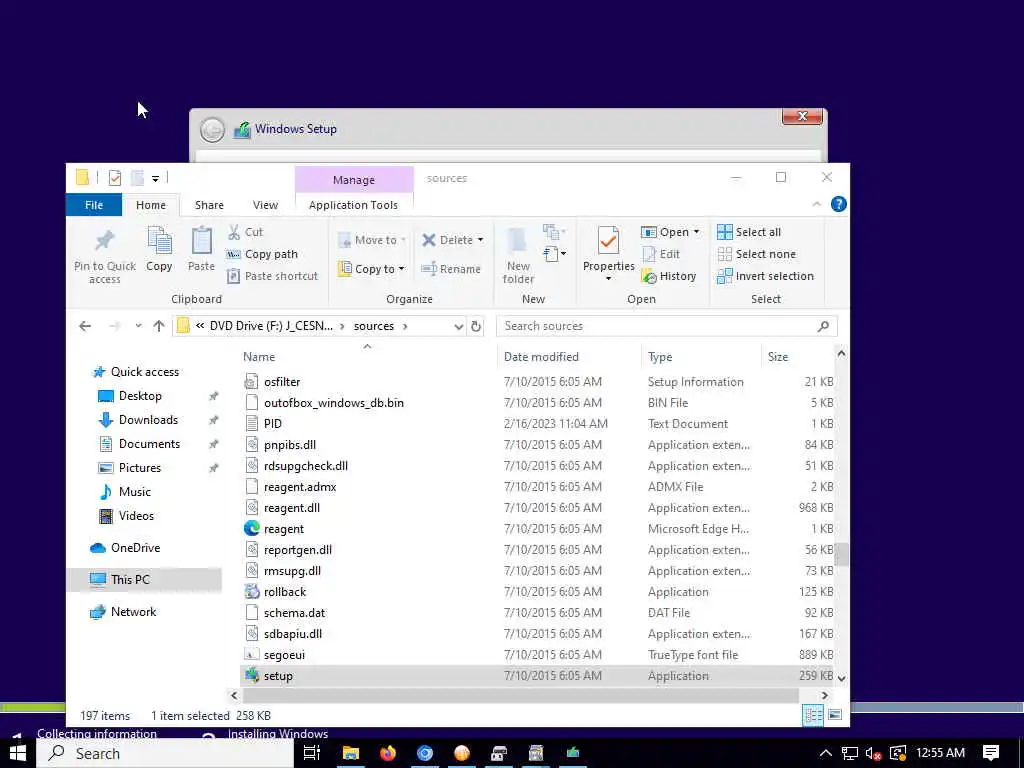1024x768 pixels.
Task: Select the PID text document
Action: [537, 424]
